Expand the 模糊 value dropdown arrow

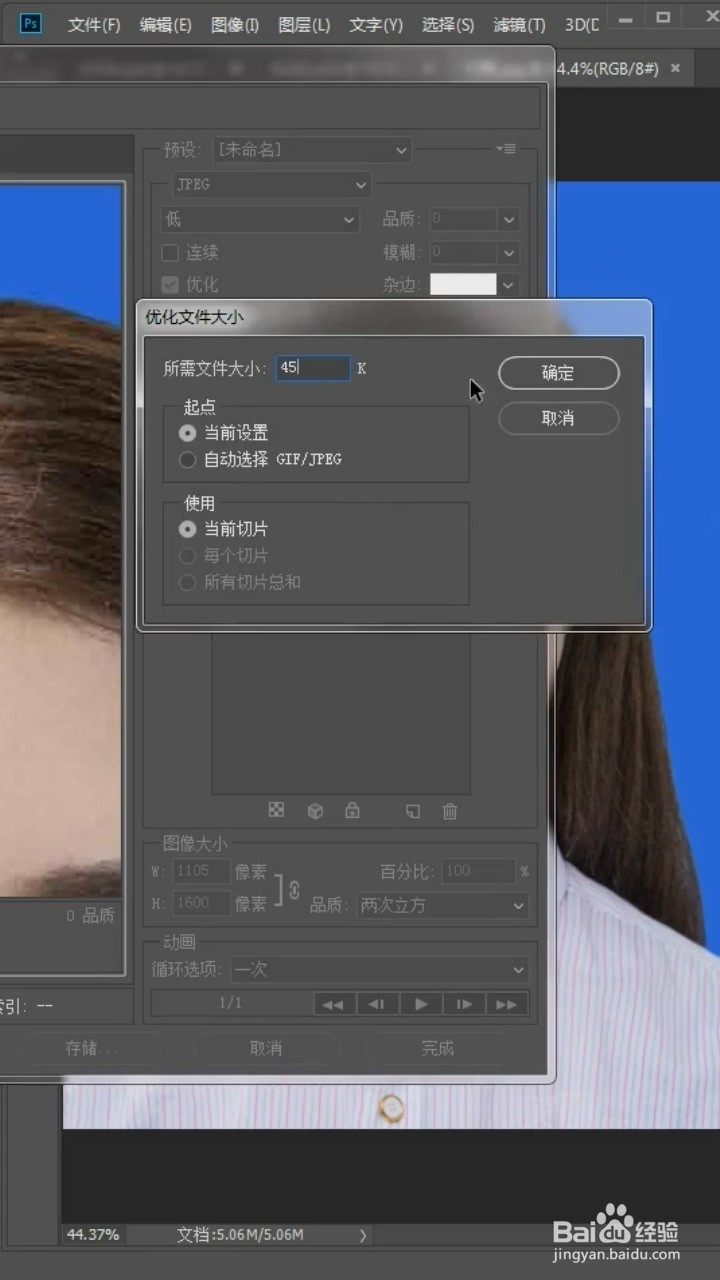[508, 252]
